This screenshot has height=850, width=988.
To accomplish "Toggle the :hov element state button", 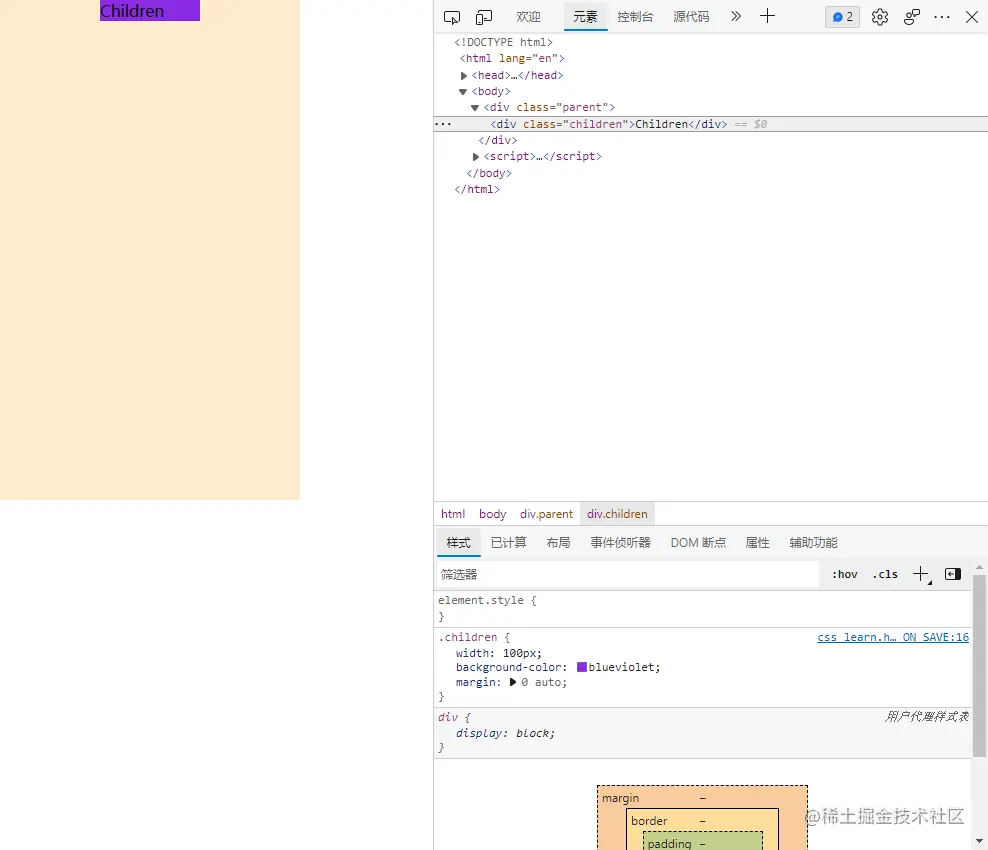I will pos(844,575).
